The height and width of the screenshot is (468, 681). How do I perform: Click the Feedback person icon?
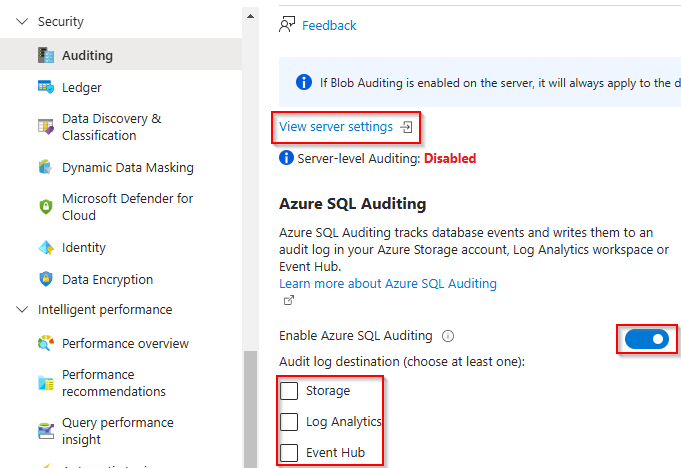pos(287,25)
